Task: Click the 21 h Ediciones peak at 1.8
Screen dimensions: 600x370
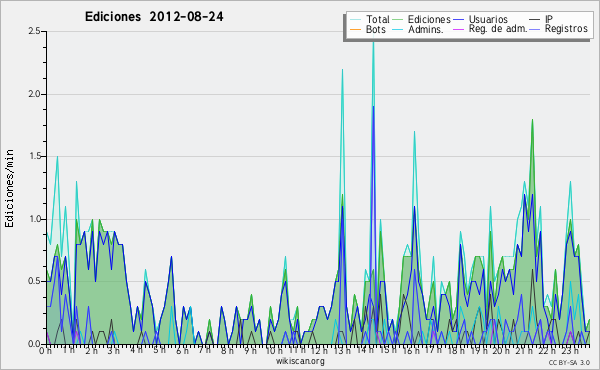Action: click(x=532, y=119)
